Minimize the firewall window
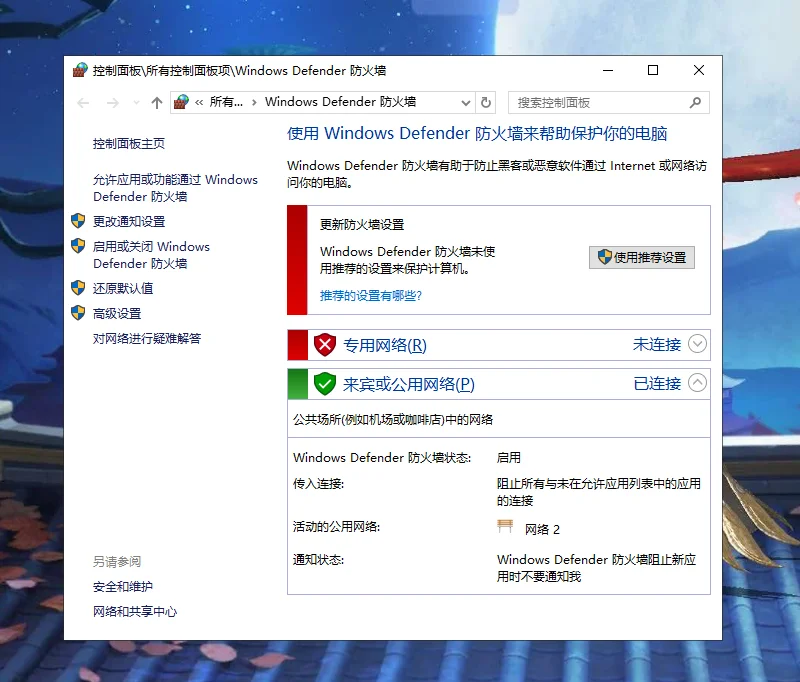 coord(608,70)
